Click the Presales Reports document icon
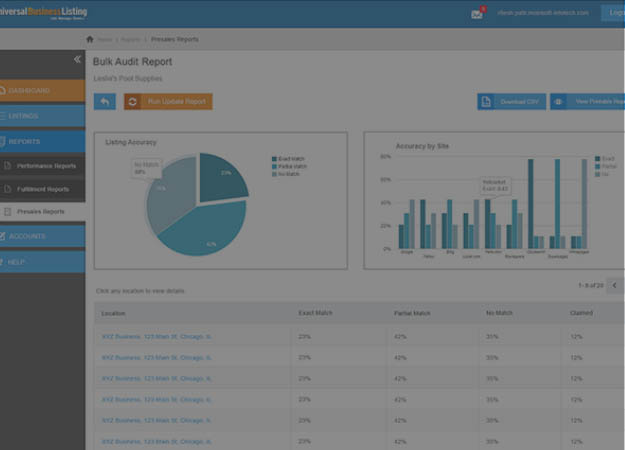Viewport: 625px width, 450px height. point(8,212)
